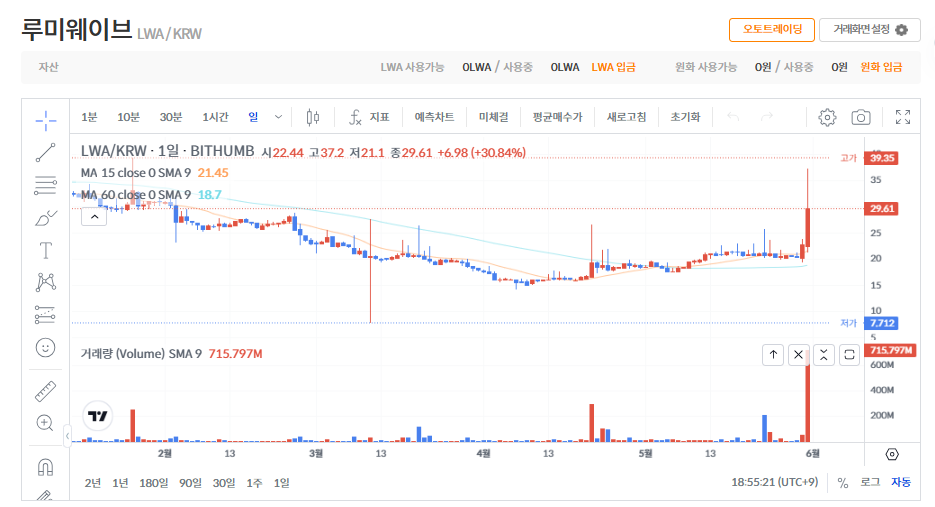This screenshot has height=507, width=935.
Task: Click the 7.712 low price label
Action: coord(882,323)
